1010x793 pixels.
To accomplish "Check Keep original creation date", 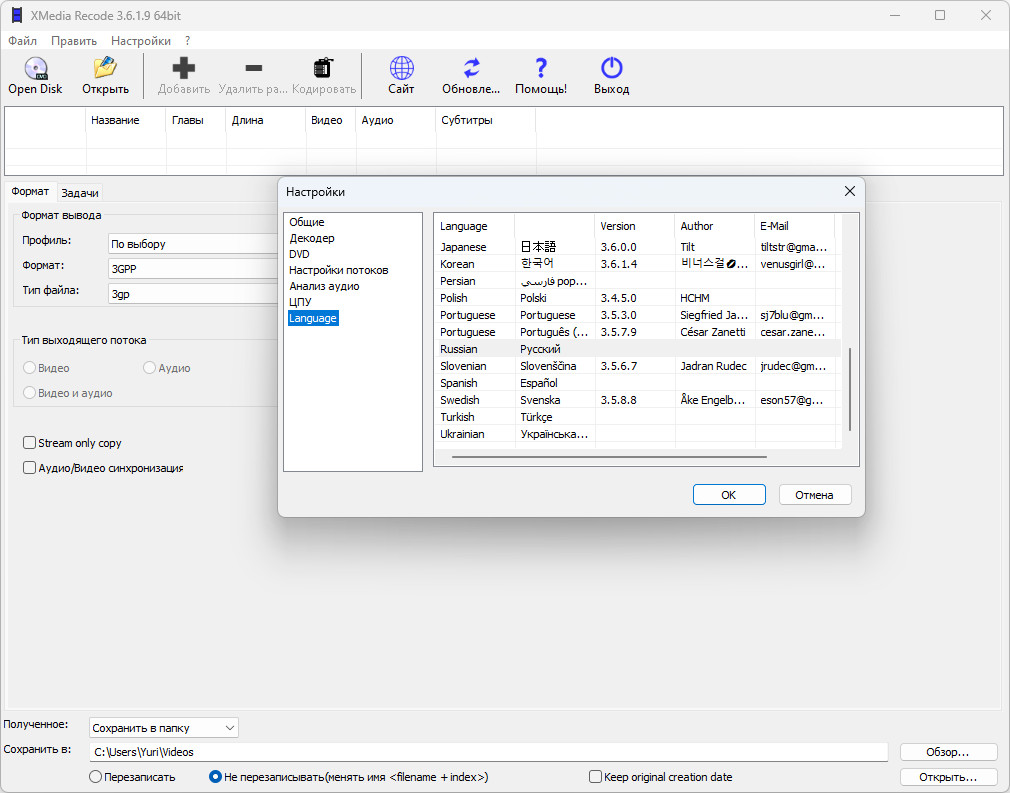I will 596,777.
